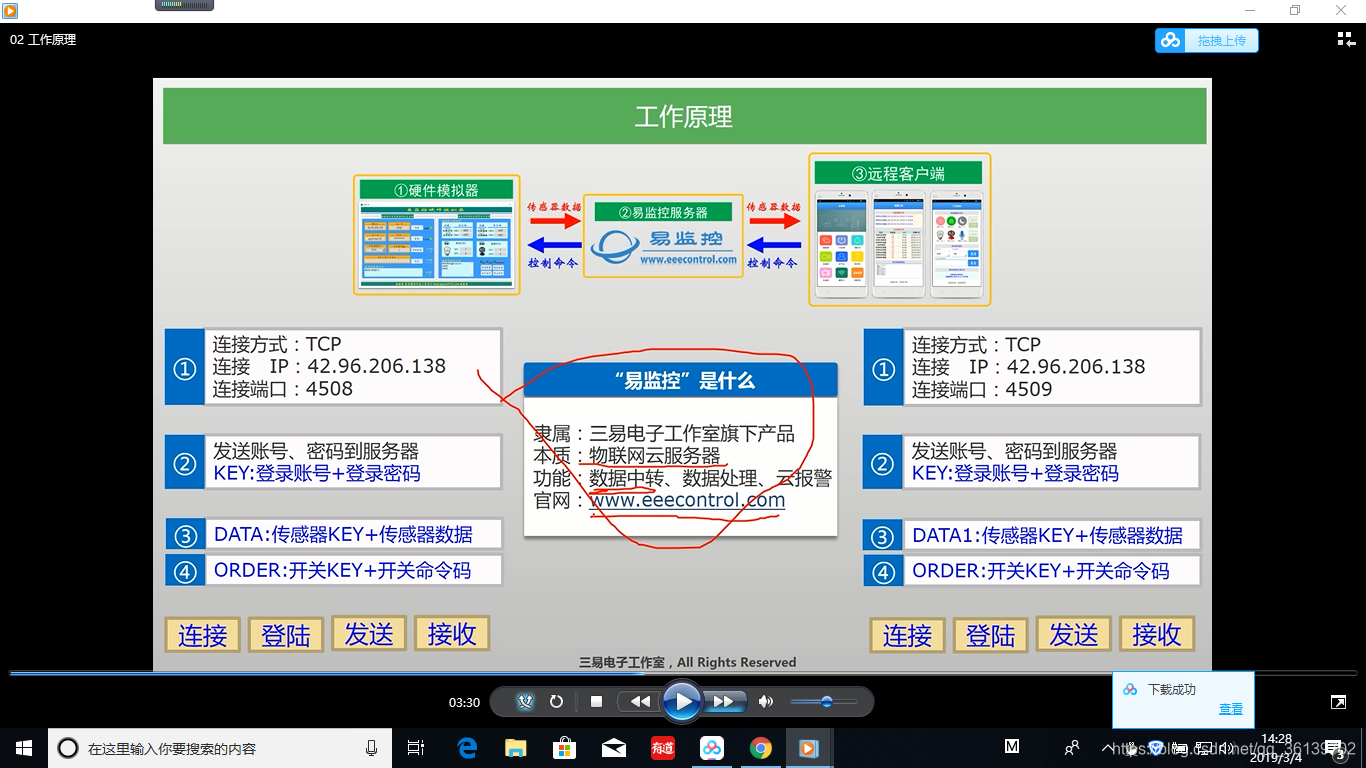1366x768 pixels.
Task: Click www.eeecontrol.com link in center box
Action: pyautogui.click(x=687, y=500)
